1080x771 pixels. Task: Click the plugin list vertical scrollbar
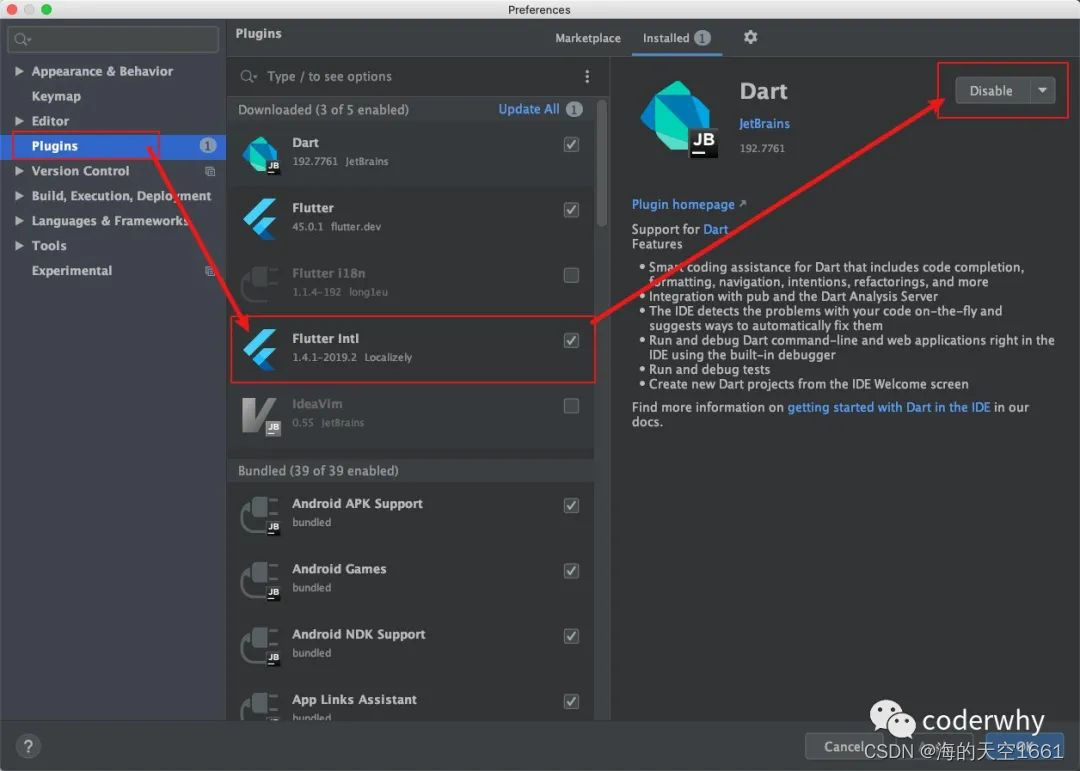(602, 163)
